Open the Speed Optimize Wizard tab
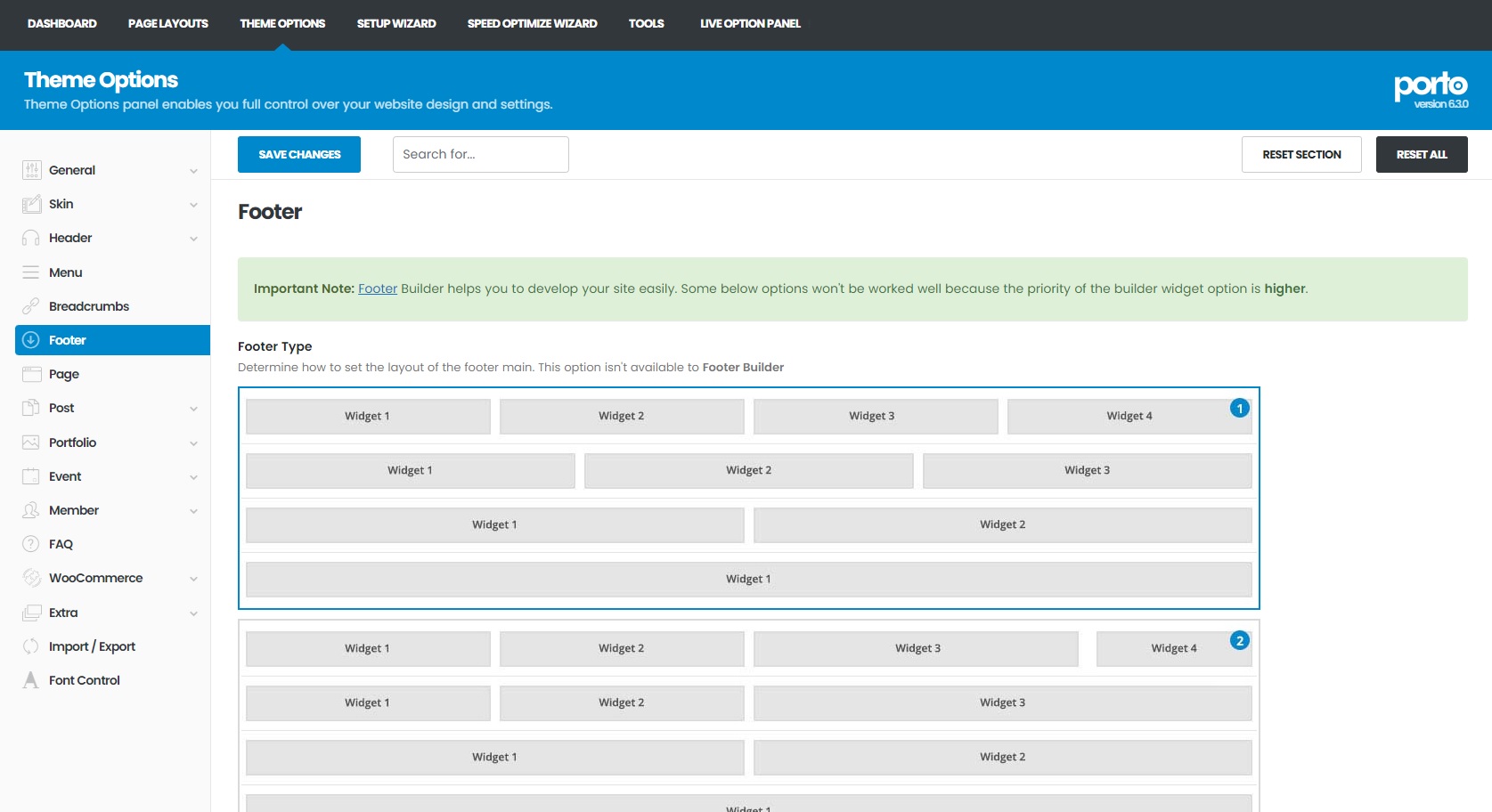Screen dimensions: 1492x812 click(x=532, y=24)
